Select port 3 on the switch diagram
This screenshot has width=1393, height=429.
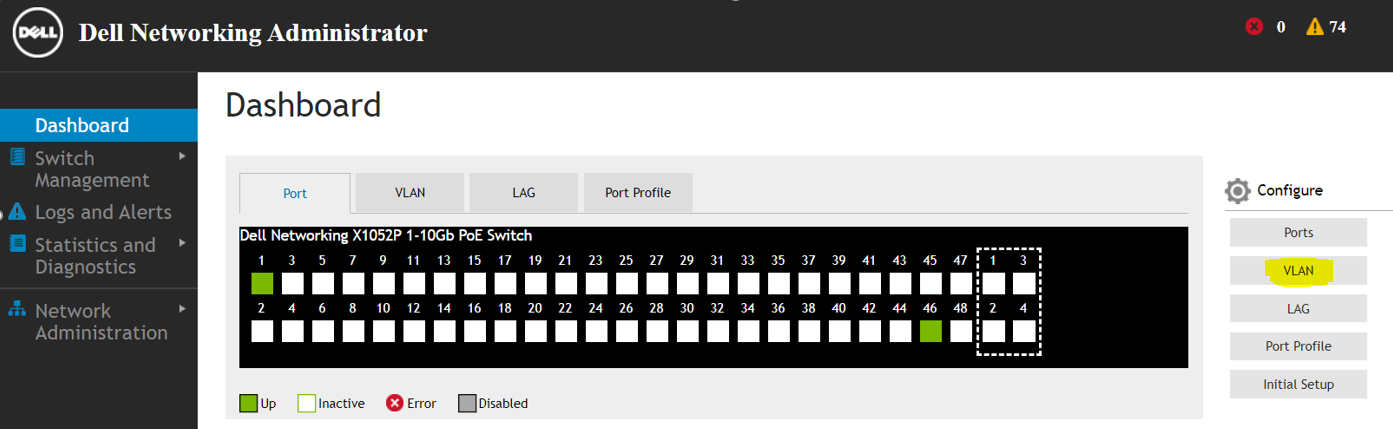coord(292,283)
